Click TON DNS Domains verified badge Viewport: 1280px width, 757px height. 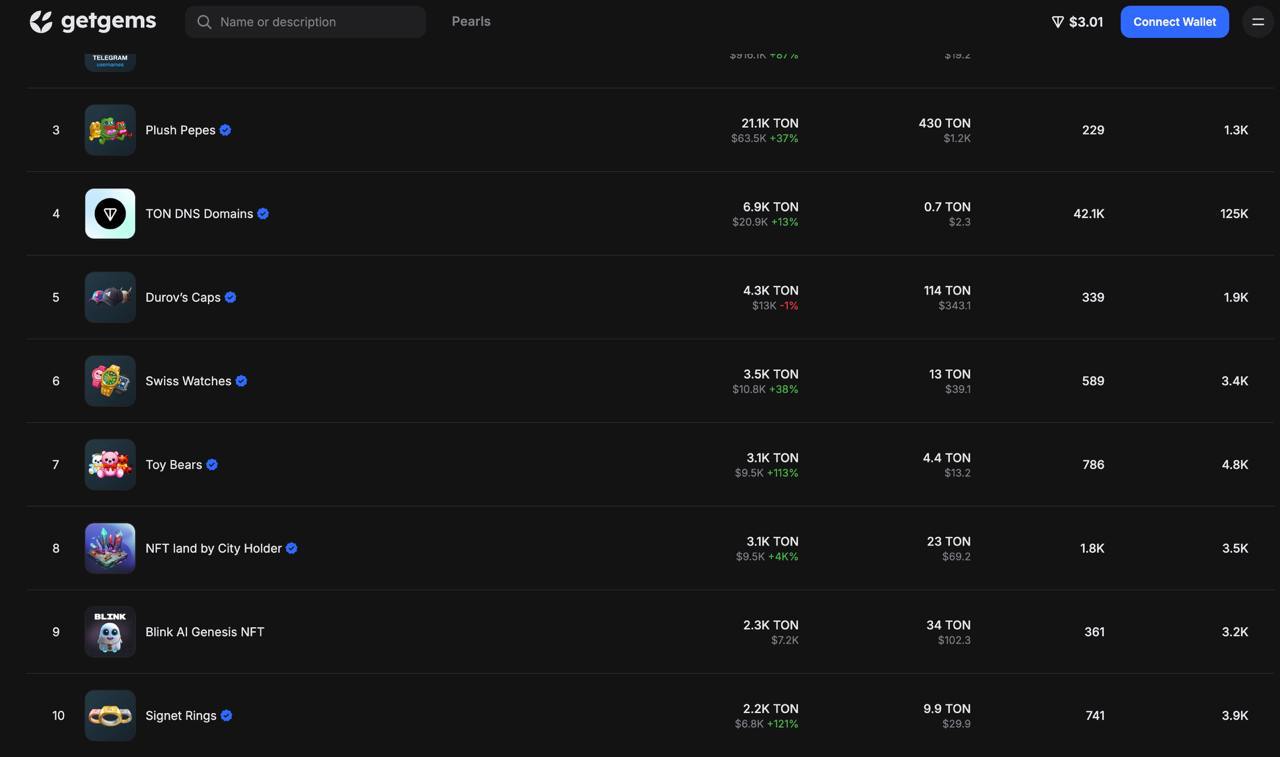click(263, 214)
